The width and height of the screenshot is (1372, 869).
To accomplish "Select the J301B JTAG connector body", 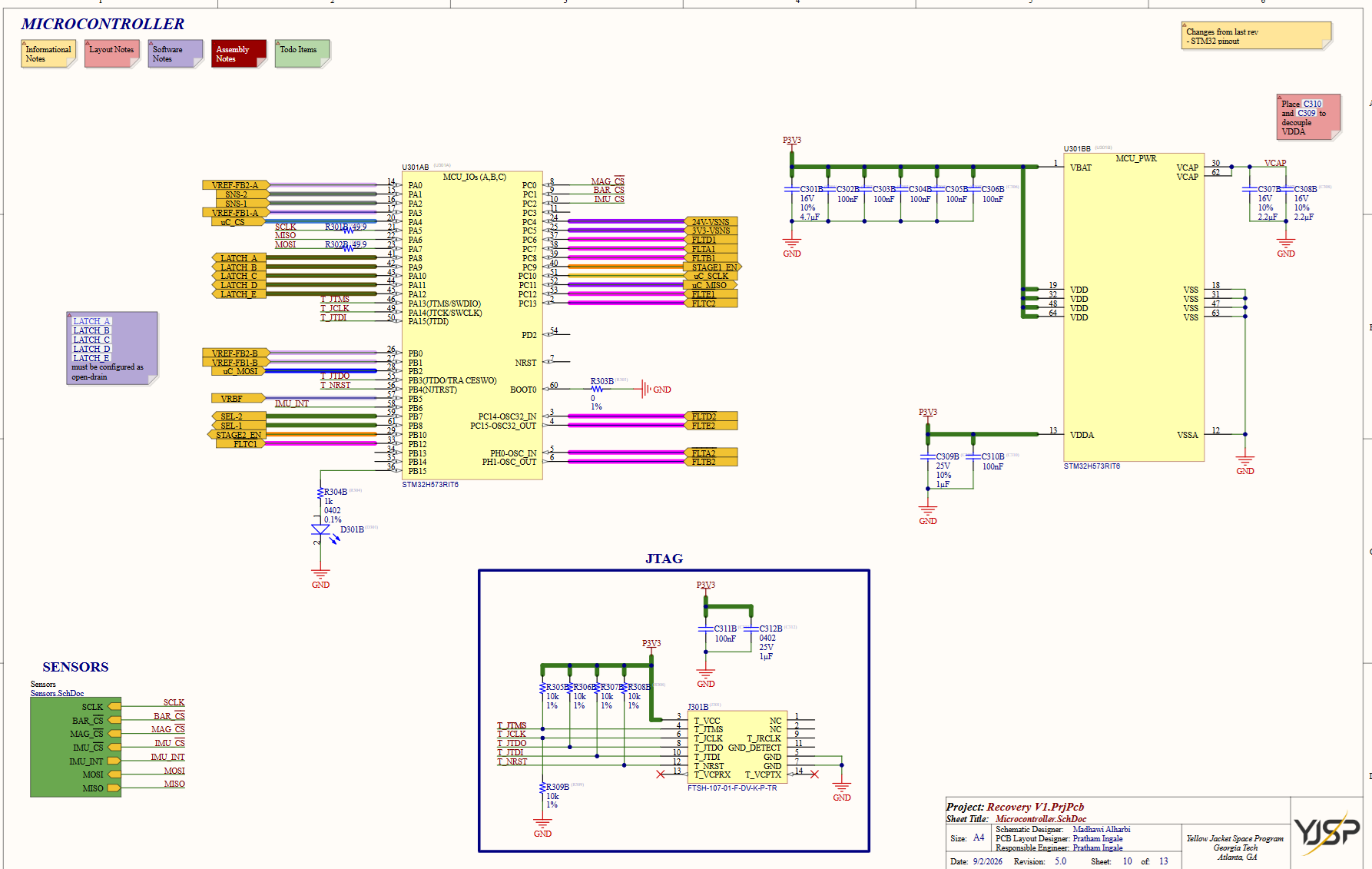I will pyautogui.click(x=737, y=748).
